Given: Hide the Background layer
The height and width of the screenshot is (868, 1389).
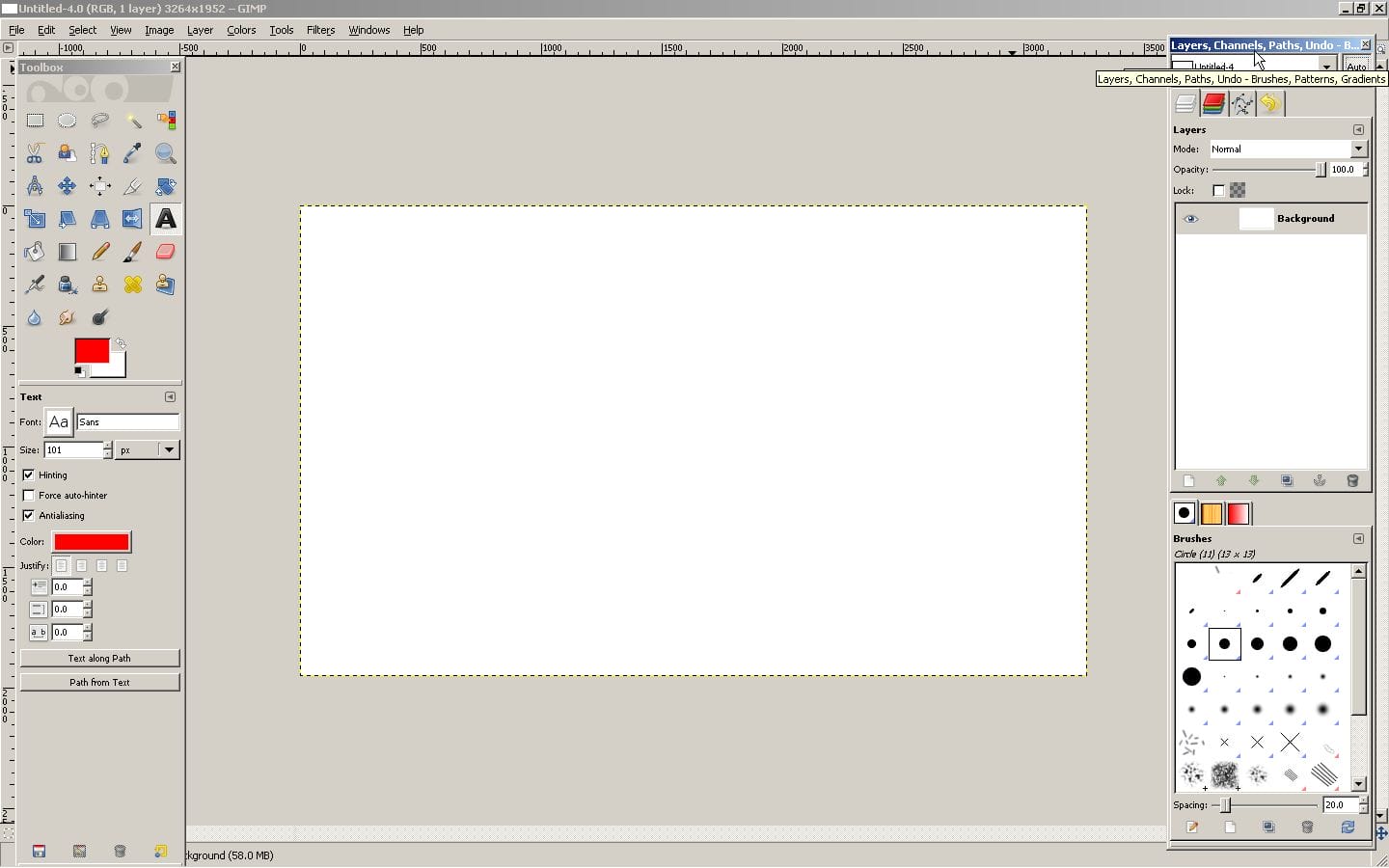Looking at the screenshot, I should (x=1190, y=219).
